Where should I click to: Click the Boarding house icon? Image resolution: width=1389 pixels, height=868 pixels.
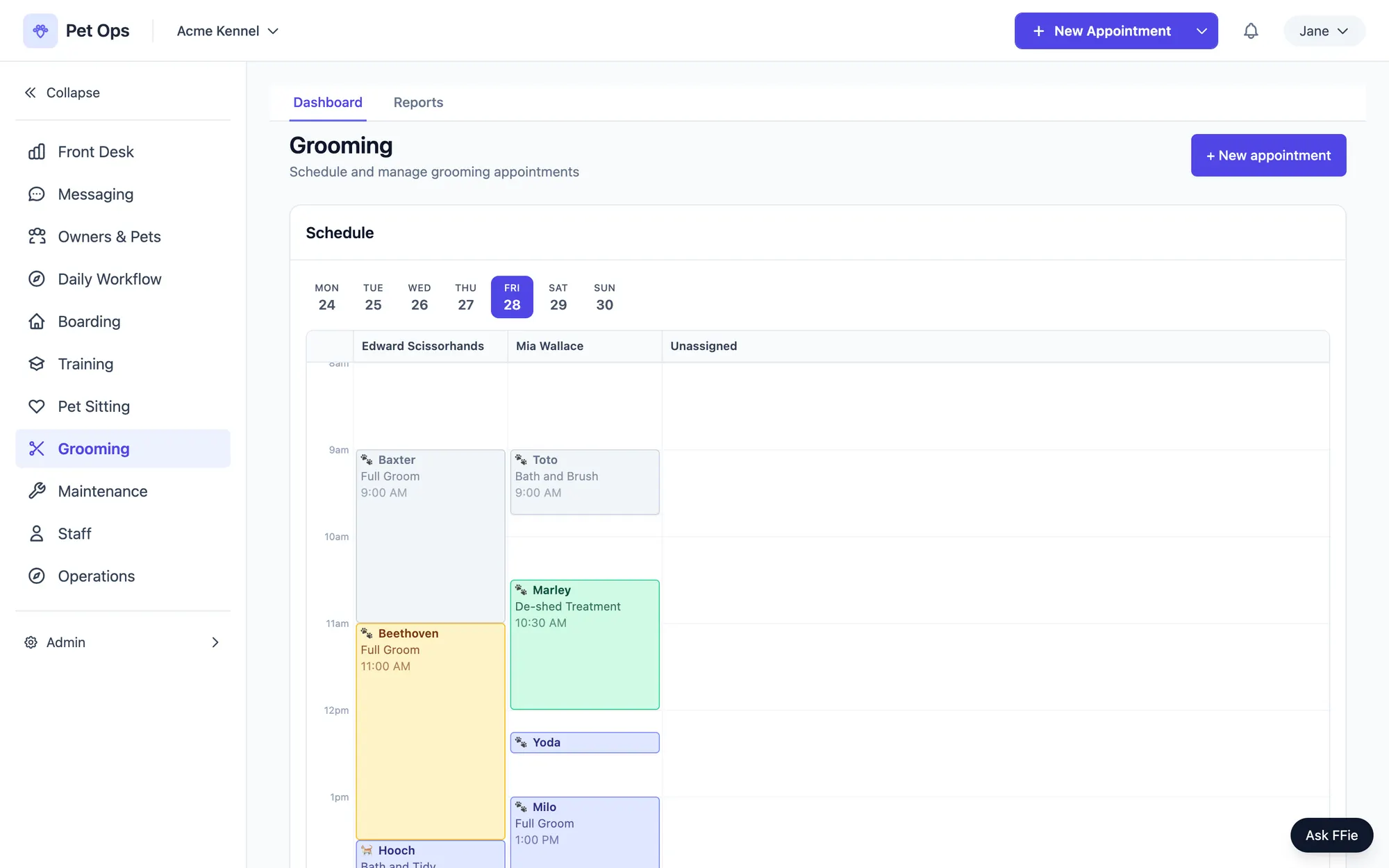tap(37, 321)
